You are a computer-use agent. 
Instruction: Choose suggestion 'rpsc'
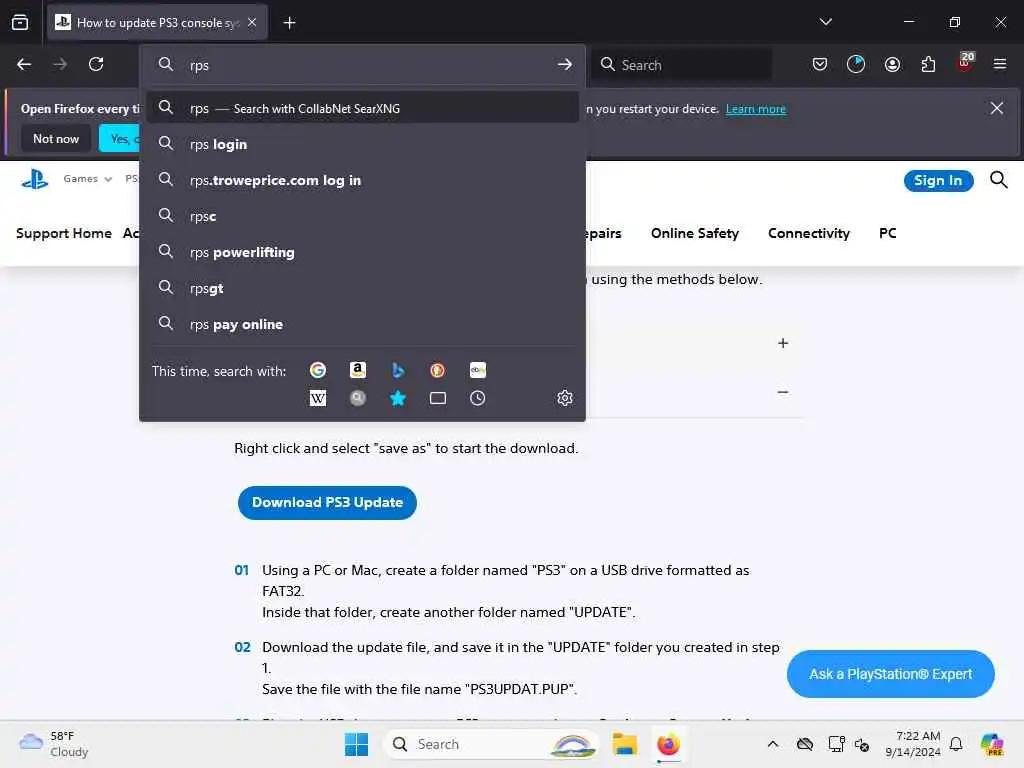[362, 216]
